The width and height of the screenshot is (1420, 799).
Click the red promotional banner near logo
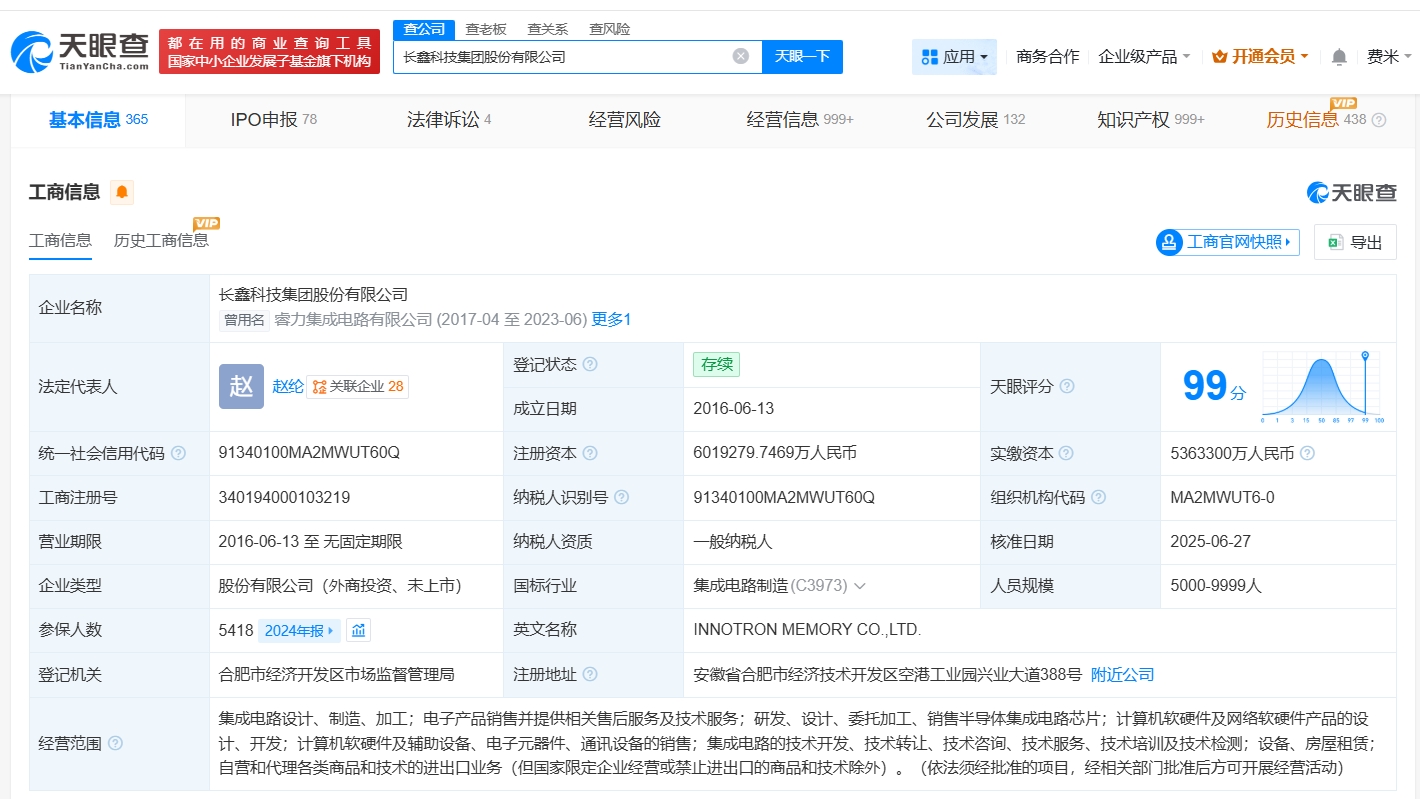[270, 51]
